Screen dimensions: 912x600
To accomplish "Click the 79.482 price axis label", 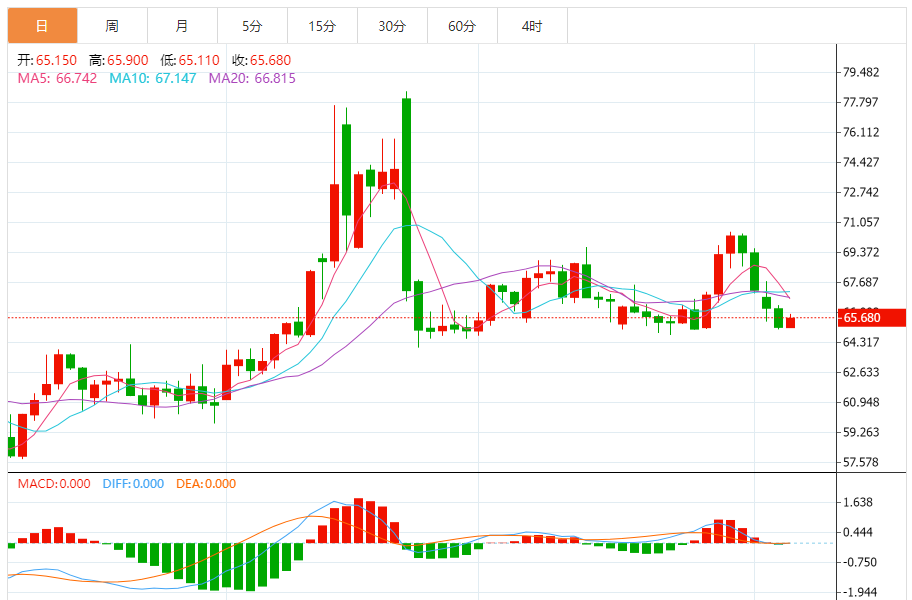I will pyautogui.click(x=861, y=72).
